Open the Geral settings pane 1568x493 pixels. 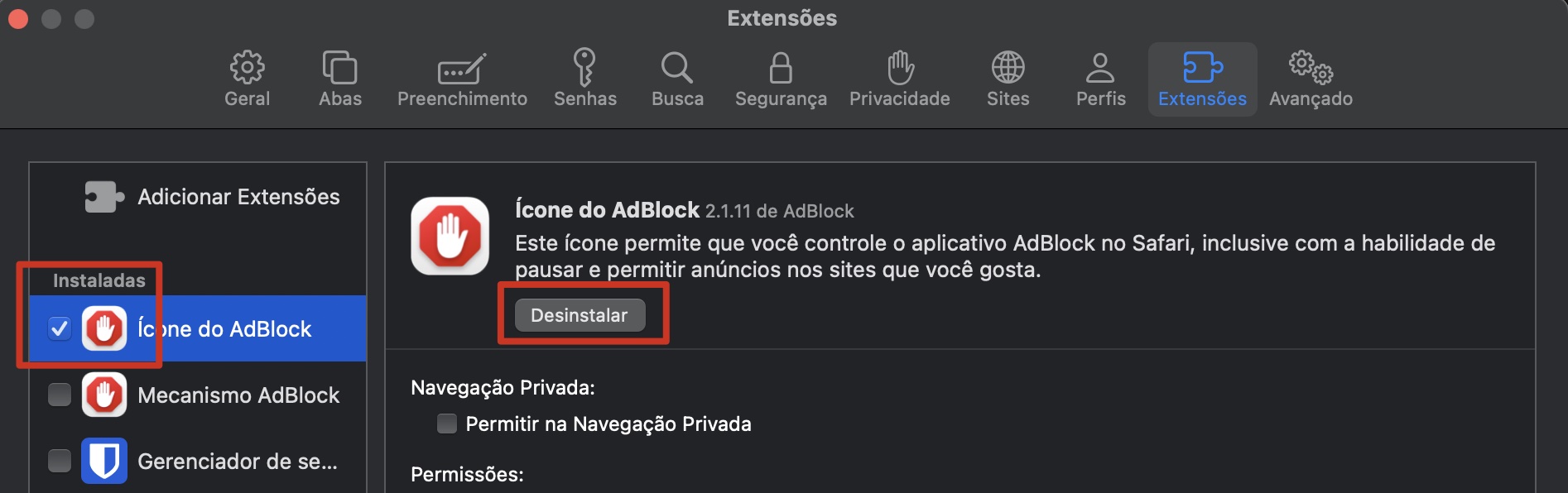246,77
